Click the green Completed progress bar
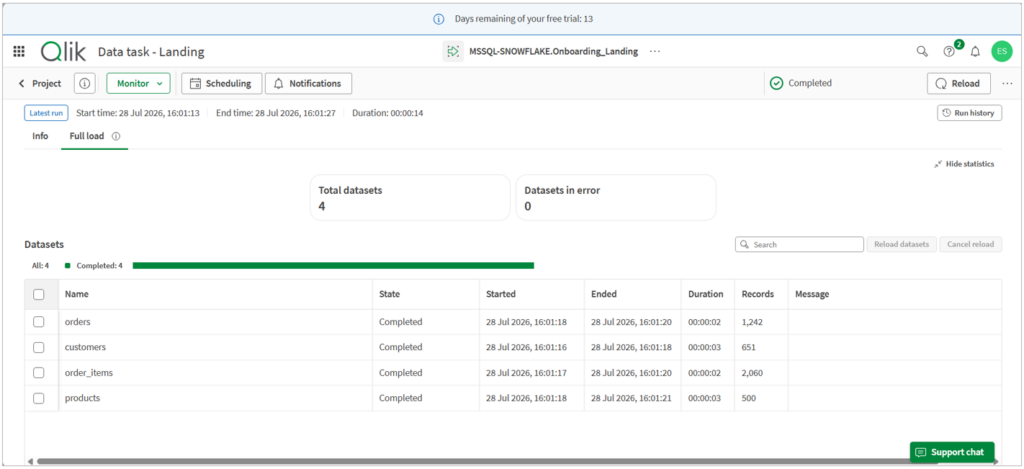 click(333, 266)
